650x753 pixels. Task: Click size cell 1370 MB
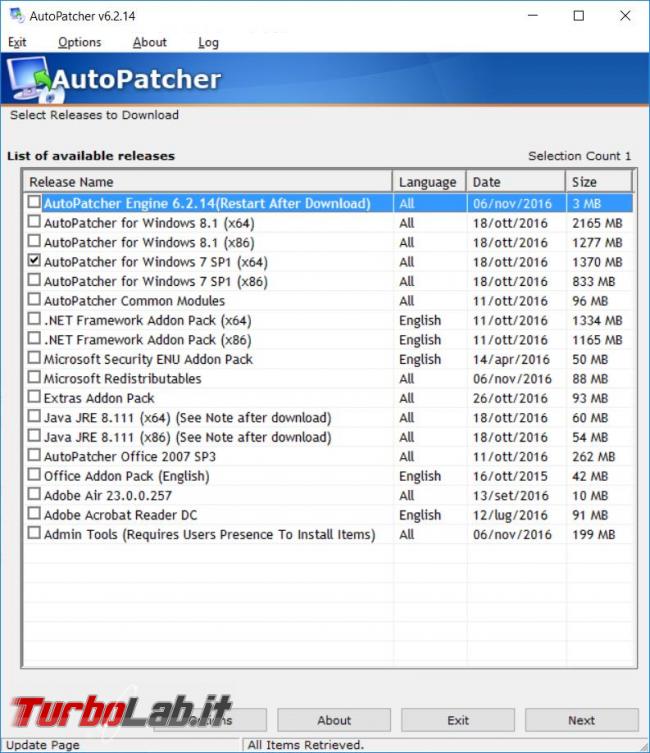click(x=597, y=262)
